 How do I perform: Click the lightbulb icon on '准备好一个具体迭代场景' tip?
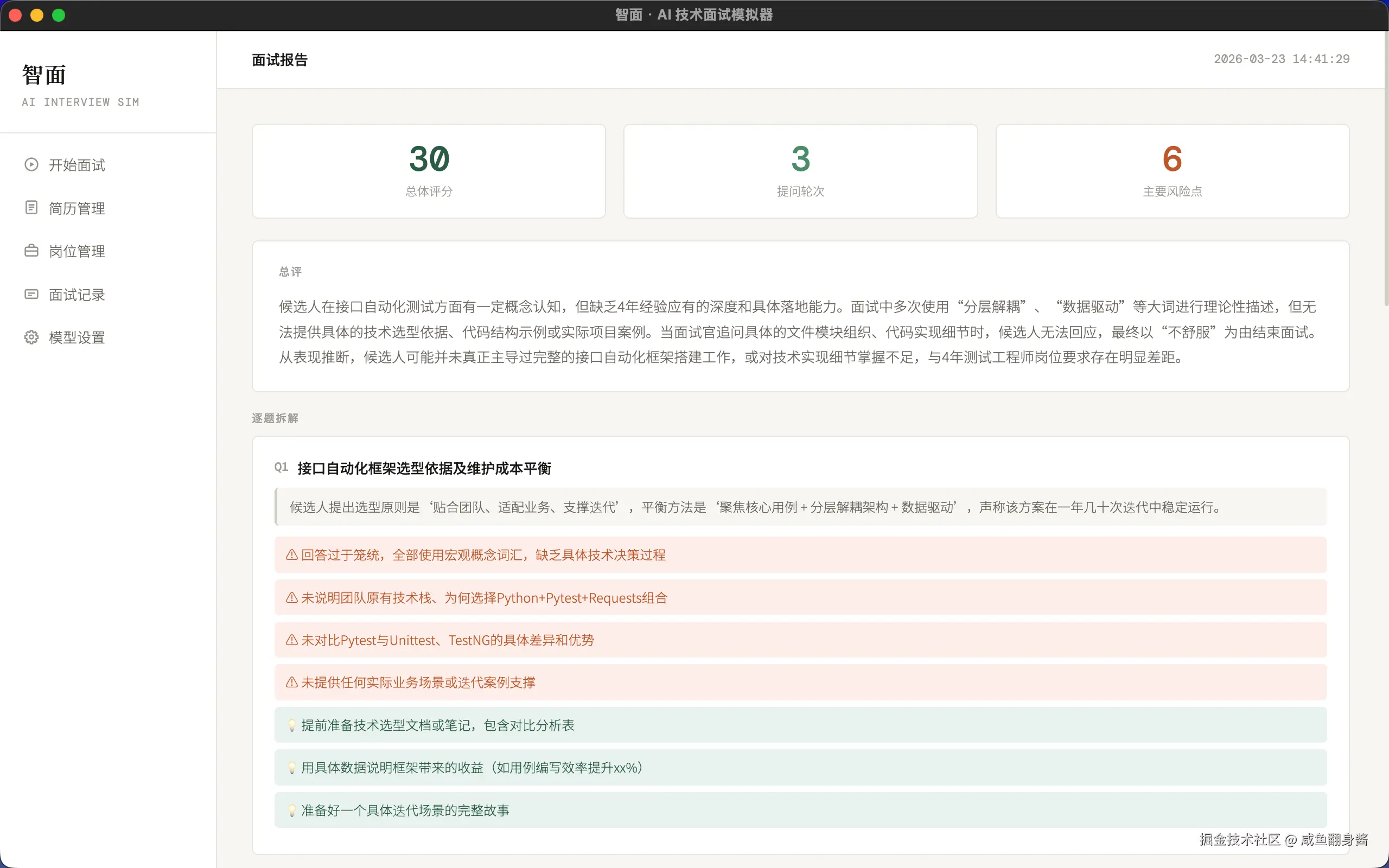point(292,809)
